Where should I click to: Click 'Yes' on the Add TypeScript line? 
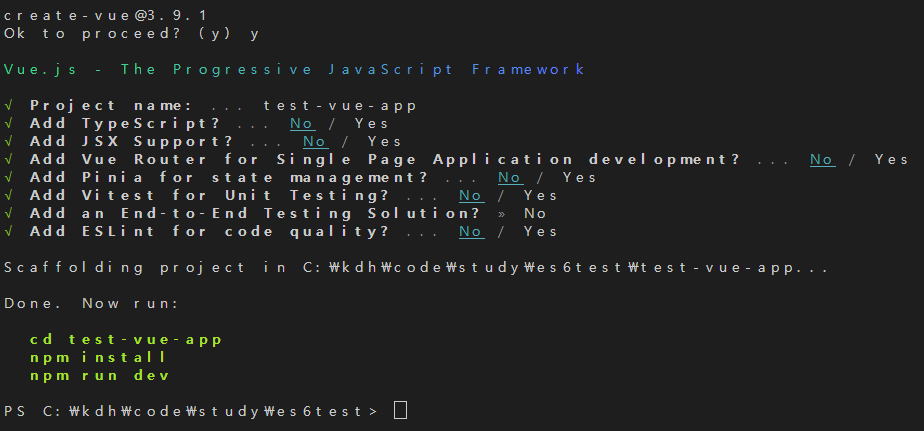pyautogui.click(x=371, y=124)
